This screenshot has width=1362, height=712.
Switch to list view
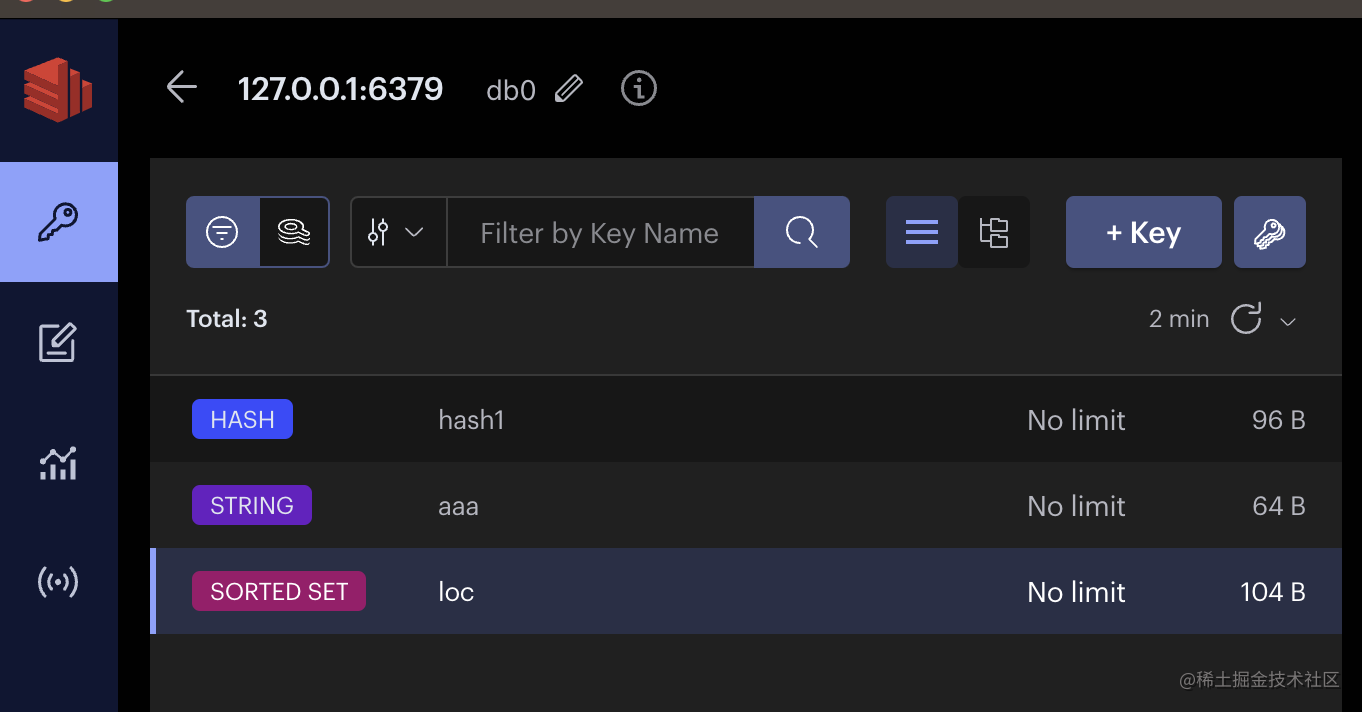click(921, 232)
